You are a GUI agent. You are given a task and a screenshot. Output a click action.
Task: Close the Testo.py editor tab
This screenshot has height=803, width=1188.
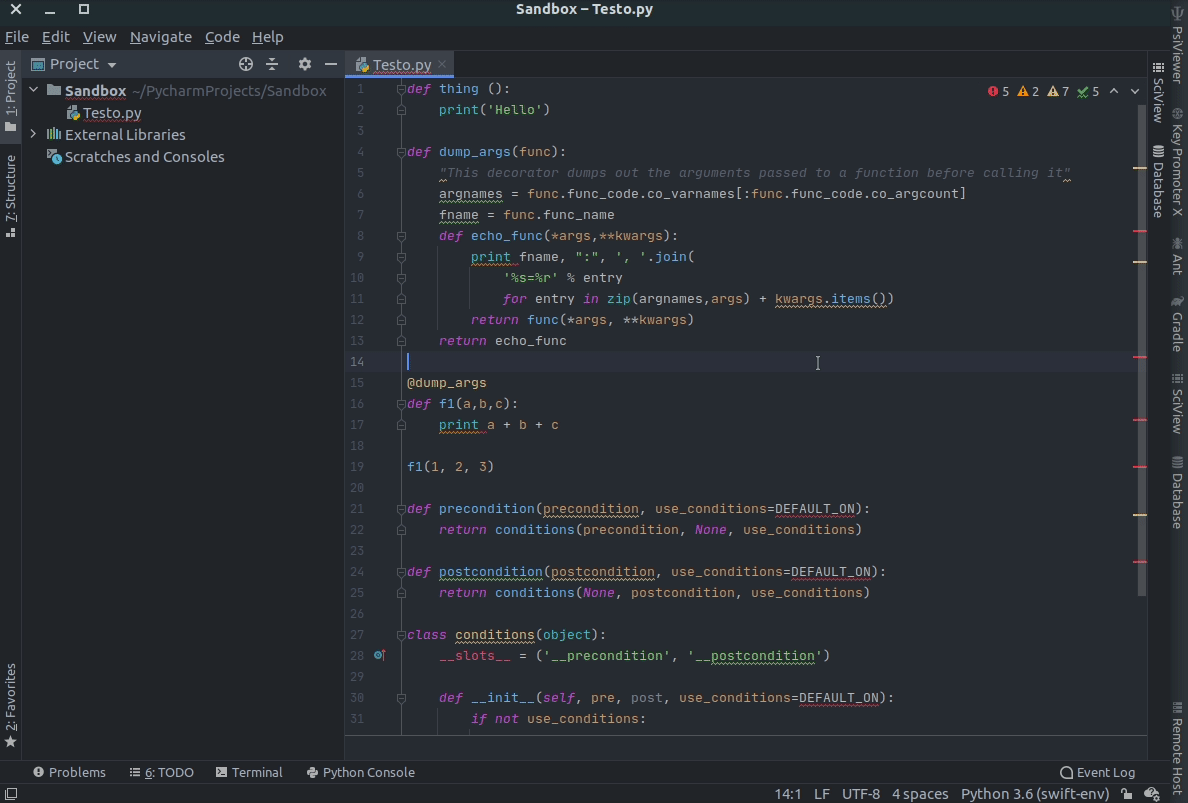(x=442, y=64)
